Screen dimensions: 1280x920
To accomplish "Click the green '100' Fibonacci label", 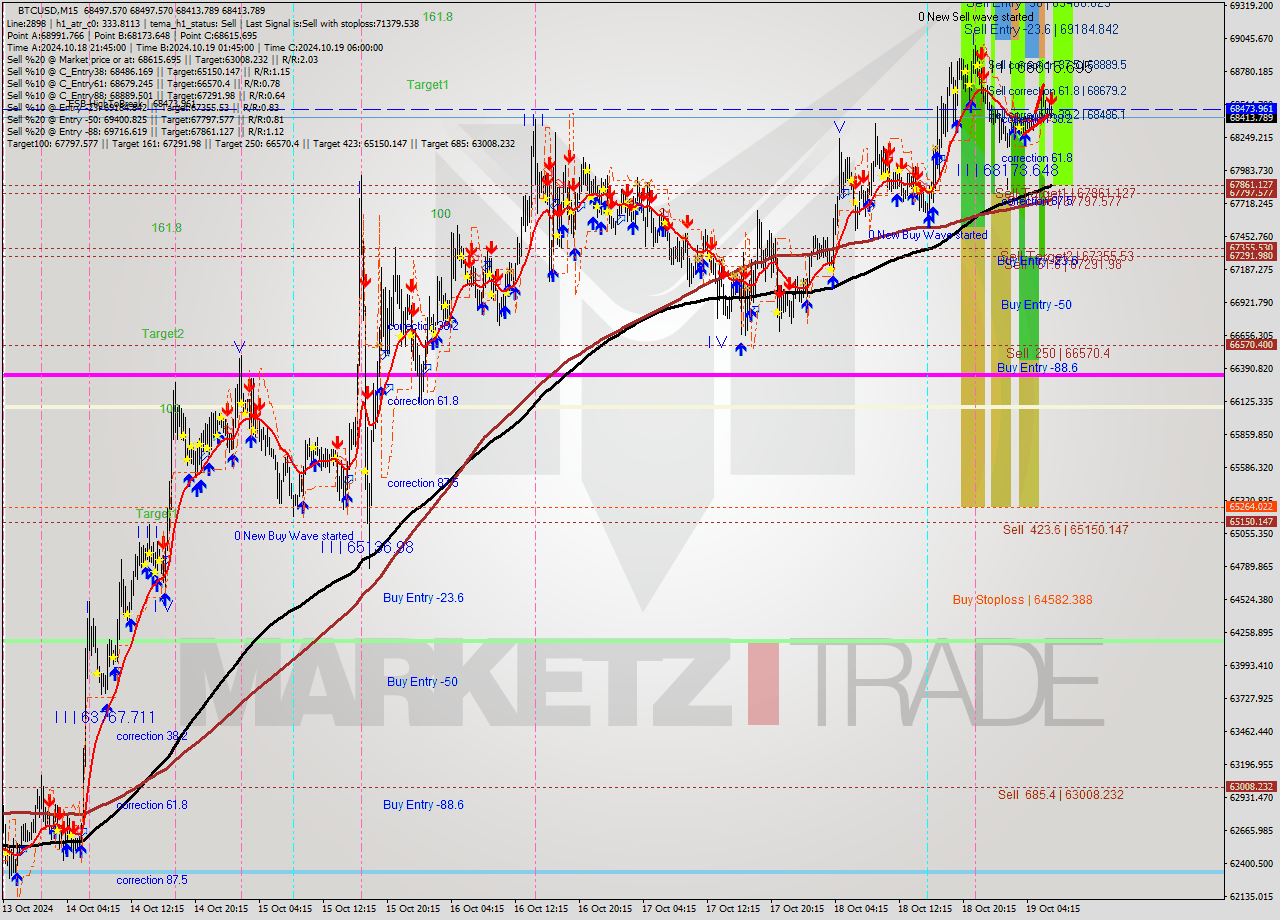I will (441, 214).
